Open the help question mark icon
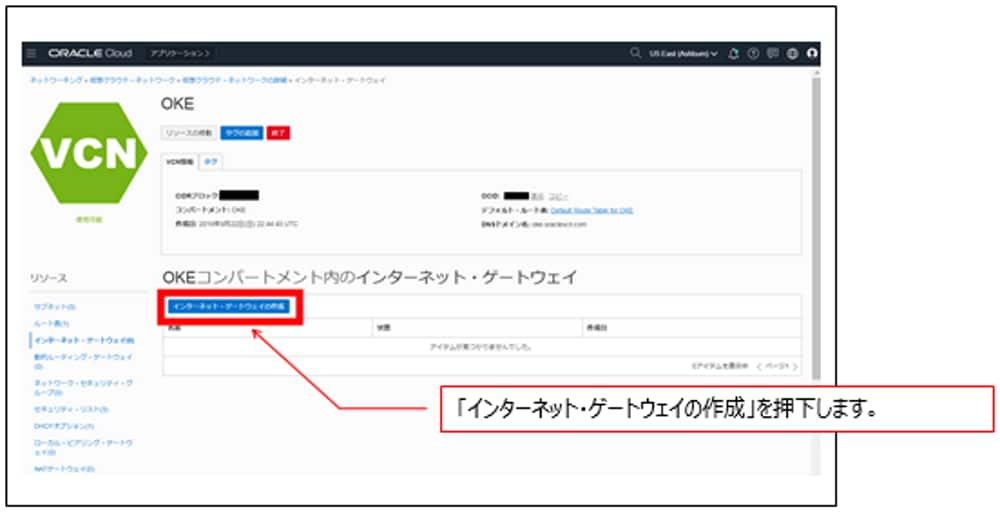Screen dimensions: 1000x514 coord(753,54)
